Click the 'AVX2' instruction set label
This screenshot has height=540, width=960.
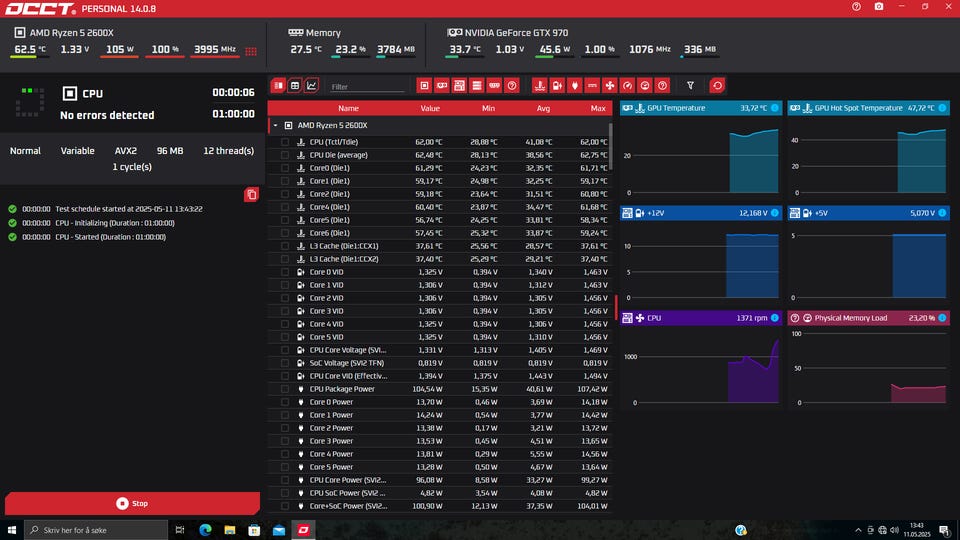pos(126,151)
